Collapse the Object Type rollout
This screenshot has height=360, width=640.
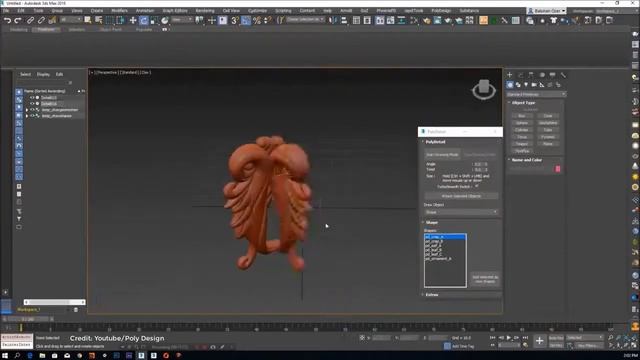pos(523,103)
